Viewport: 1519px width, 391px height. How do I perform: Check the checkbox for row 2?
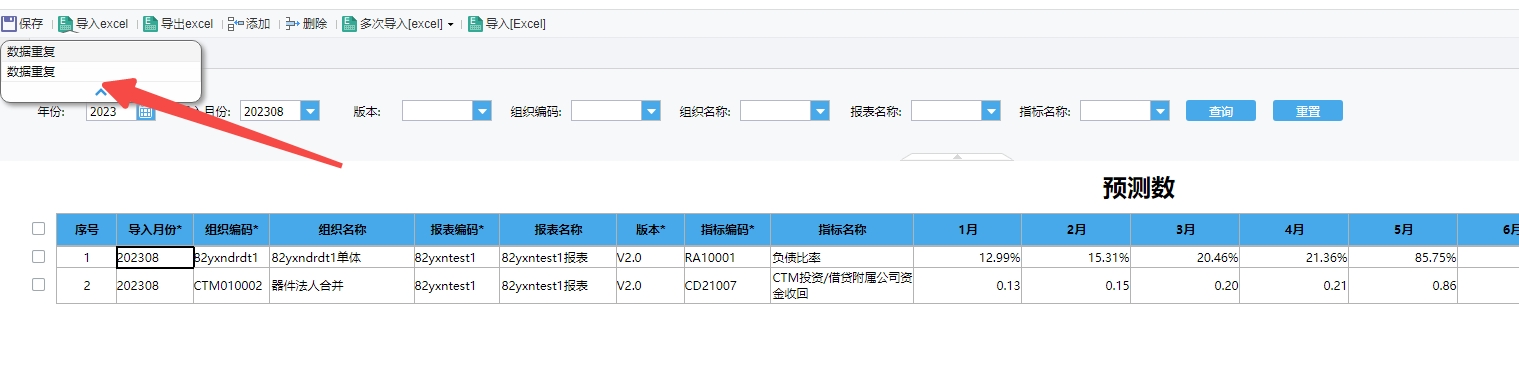(x=38, y=285)
